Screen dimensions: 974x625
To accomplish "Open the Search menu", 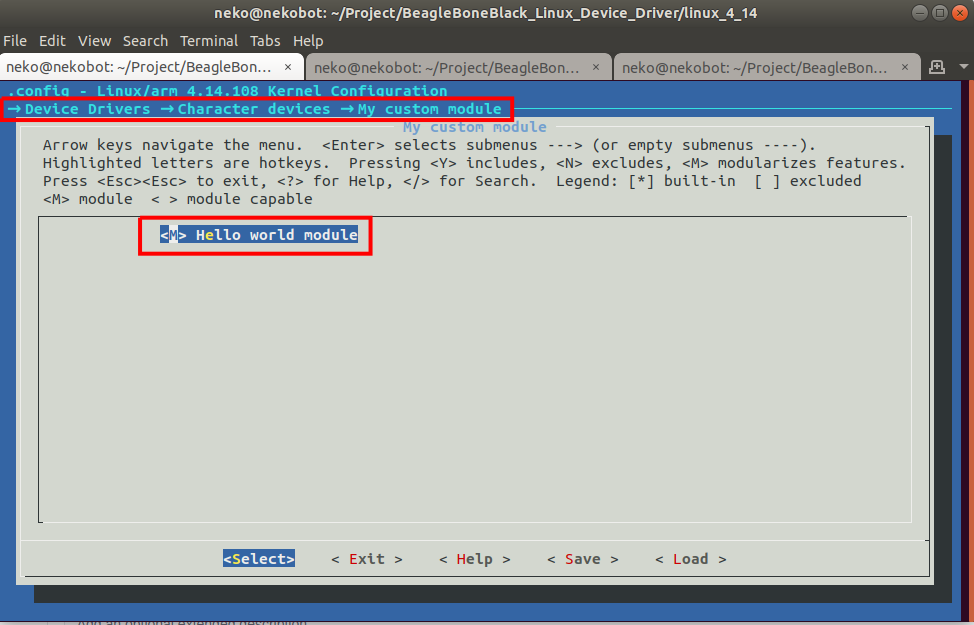I will (145, 41).
